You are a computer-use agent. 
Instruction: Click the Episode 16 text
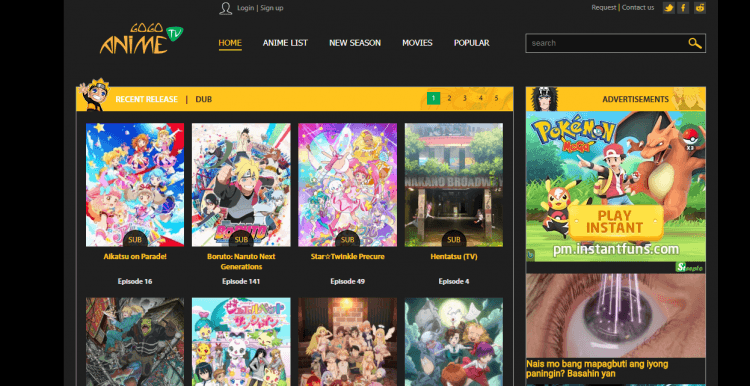[135, 282]
